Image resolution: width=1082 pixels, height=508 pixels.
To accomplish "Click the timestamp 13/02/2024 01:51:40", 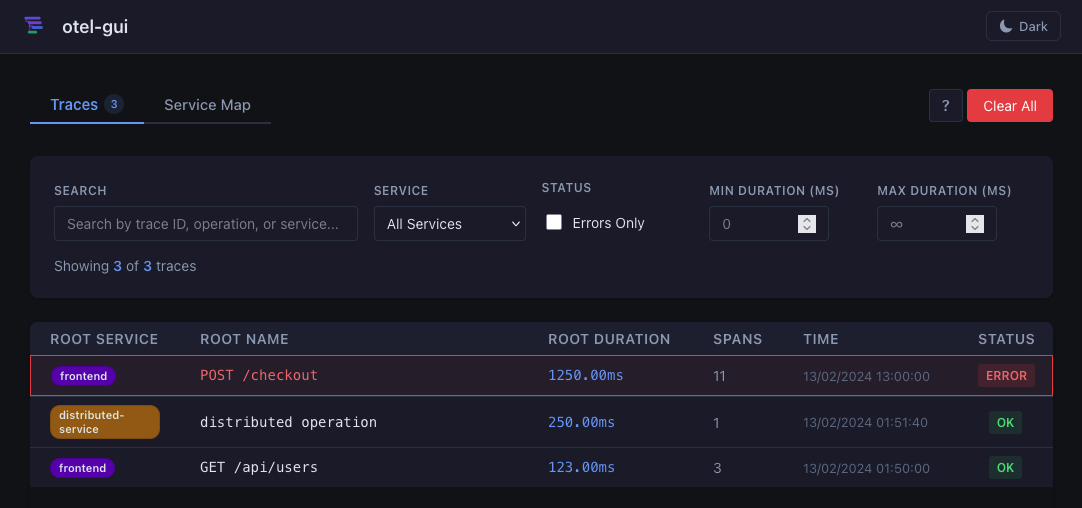I will (x=865, y=422).
